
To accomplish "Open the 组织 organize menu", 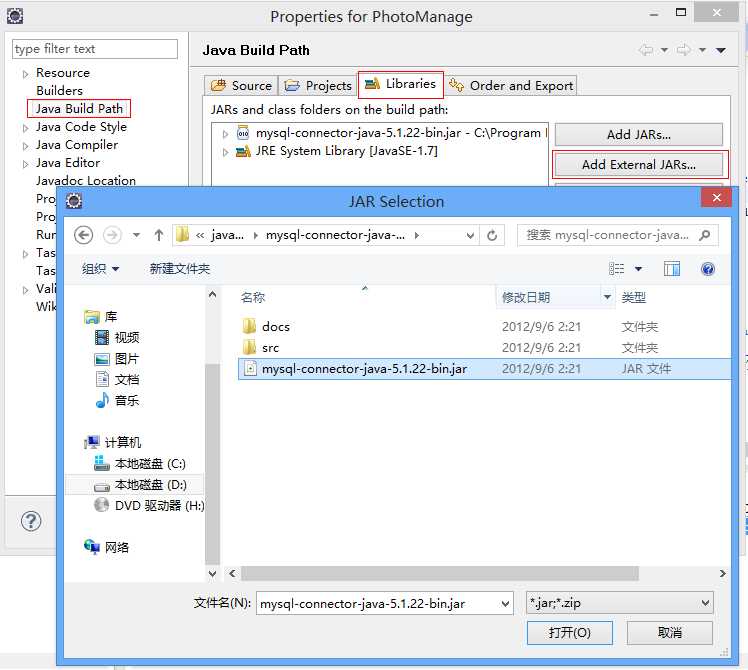I will pyautogui.click(x=100, y=269).
